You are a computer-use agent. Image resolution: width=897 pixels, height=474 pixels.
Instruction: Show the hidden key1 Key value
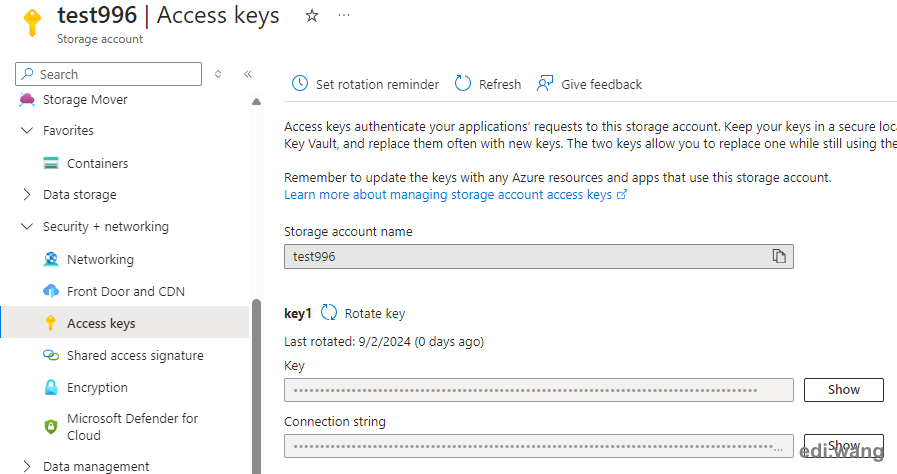pyautogui.click(x=843, y=389)
